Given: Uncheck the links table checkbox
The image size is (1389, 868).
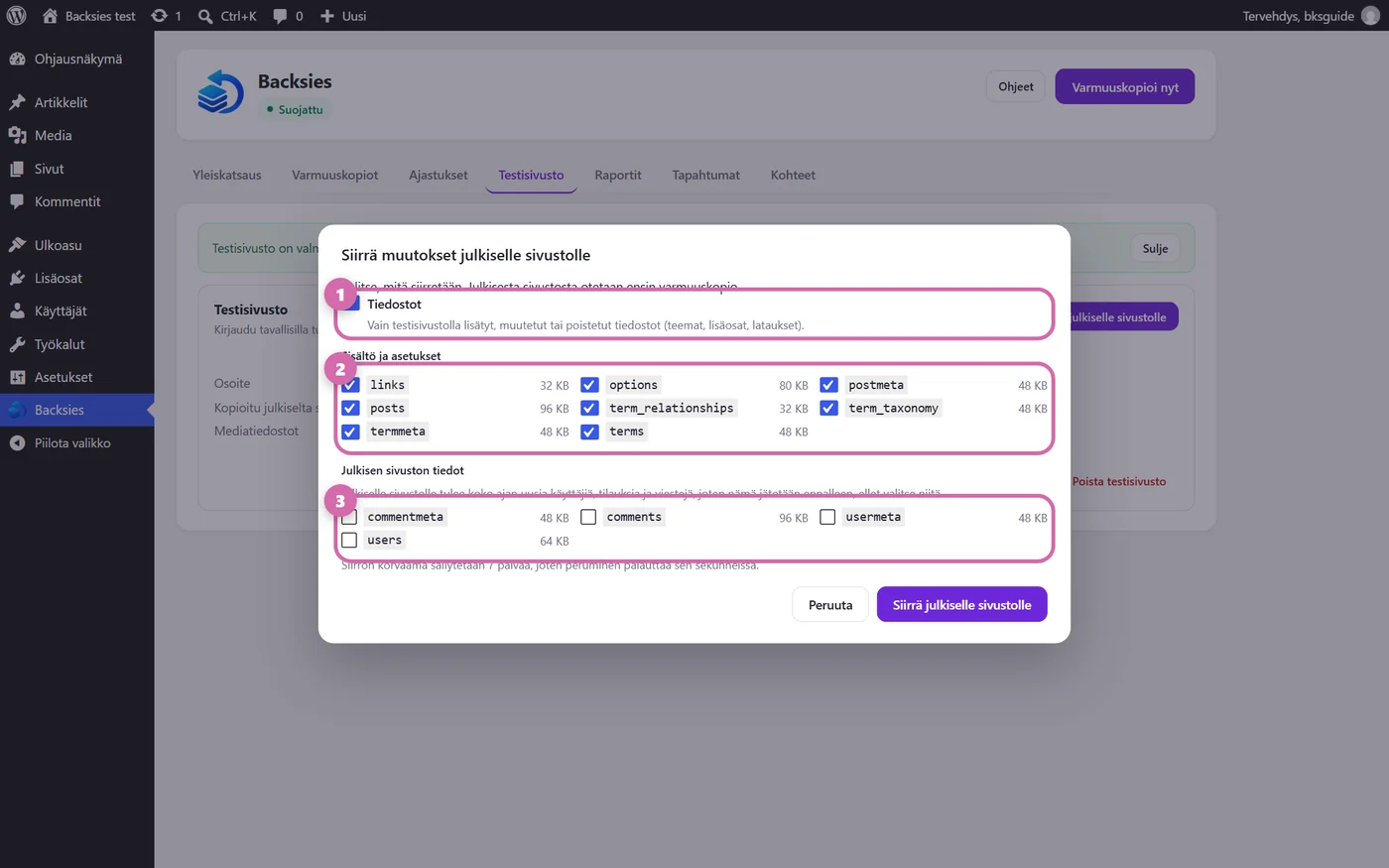Looking at the screenshot, I should 350,385.
